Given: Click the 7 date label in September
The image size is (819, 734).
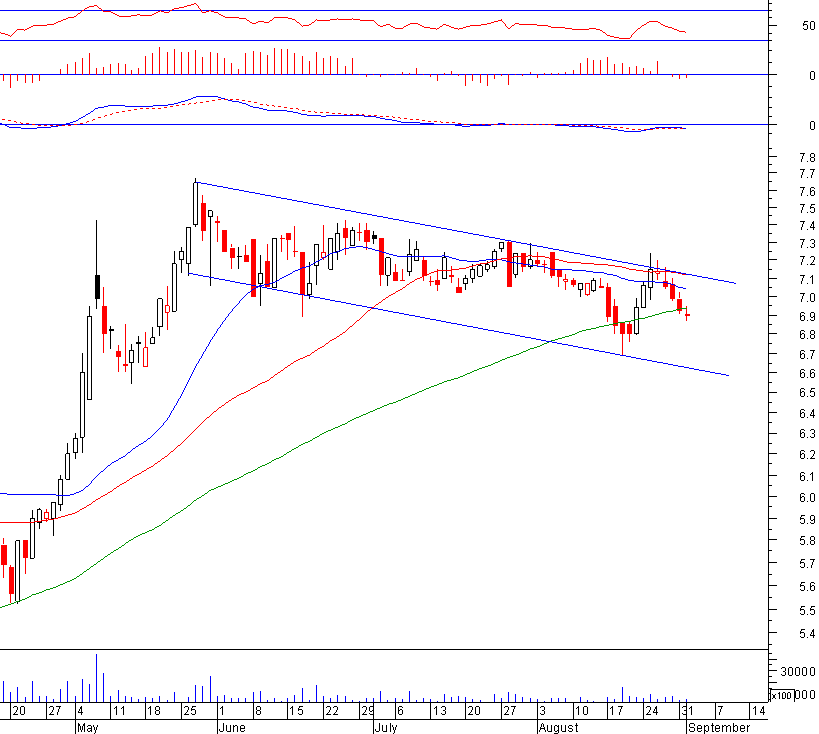Looking at the screenshot, I should click(x=720, y=710).
